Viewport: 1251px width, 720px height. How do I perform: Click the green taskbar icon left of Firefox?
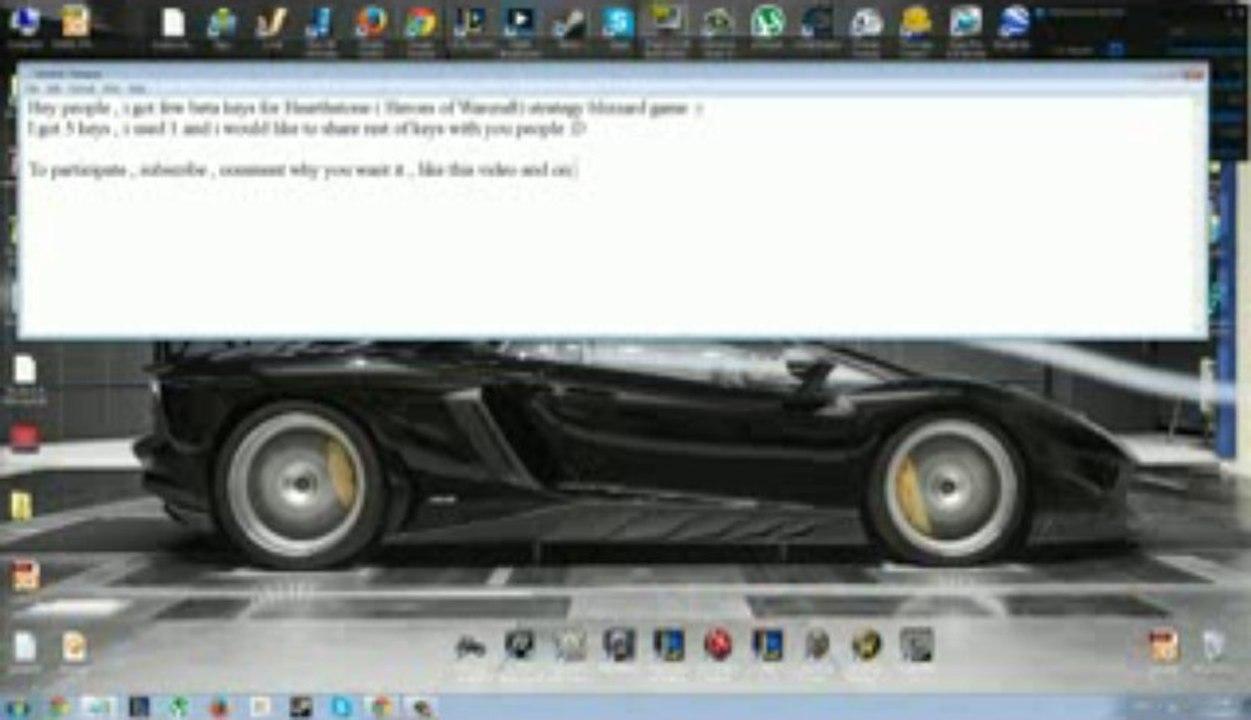(179, 707)
